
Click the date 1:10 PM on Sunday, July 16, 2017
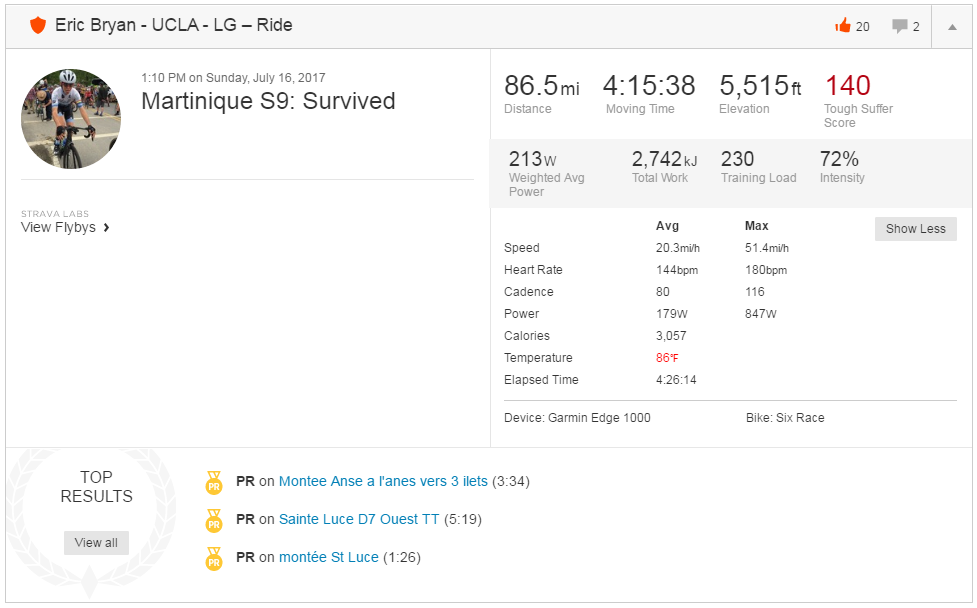[233, 78]
